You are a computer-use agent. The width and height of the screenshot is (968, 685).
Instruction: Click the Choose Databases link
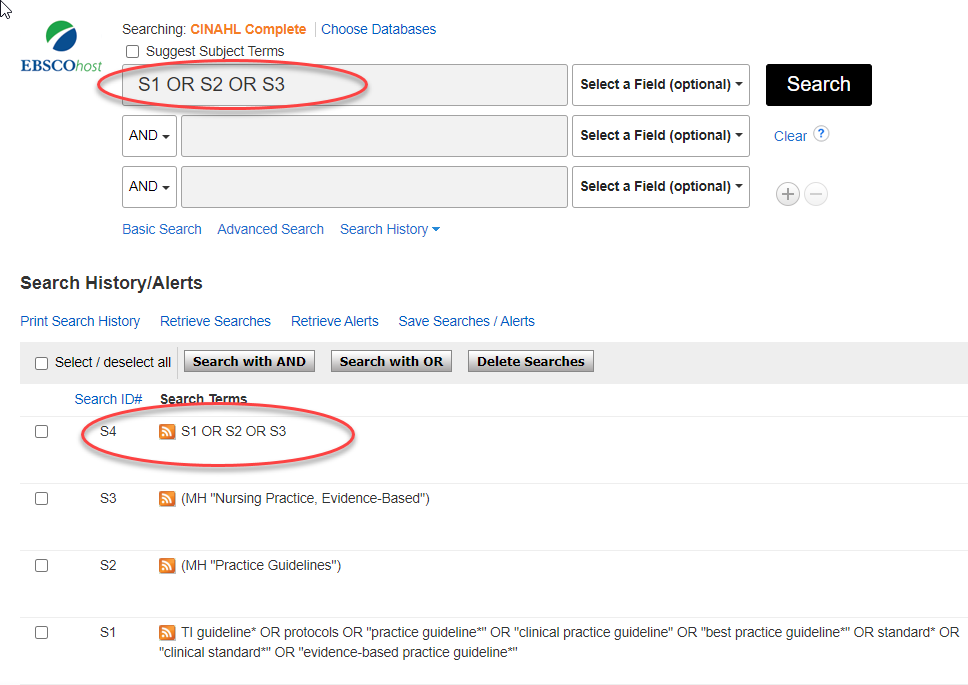click(378, 29)
